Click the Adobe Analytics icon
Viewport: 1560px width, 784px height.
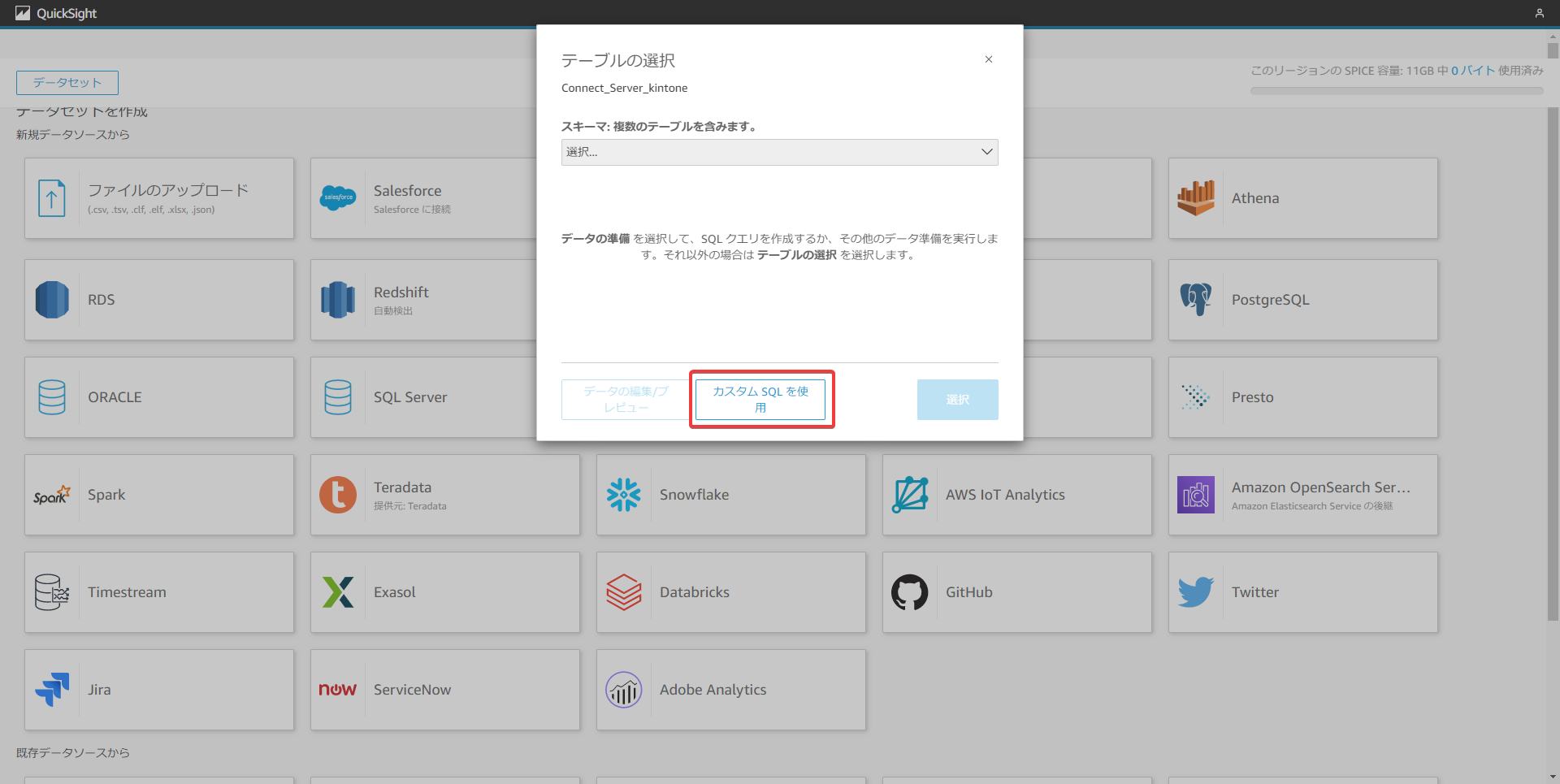[624, 690]
